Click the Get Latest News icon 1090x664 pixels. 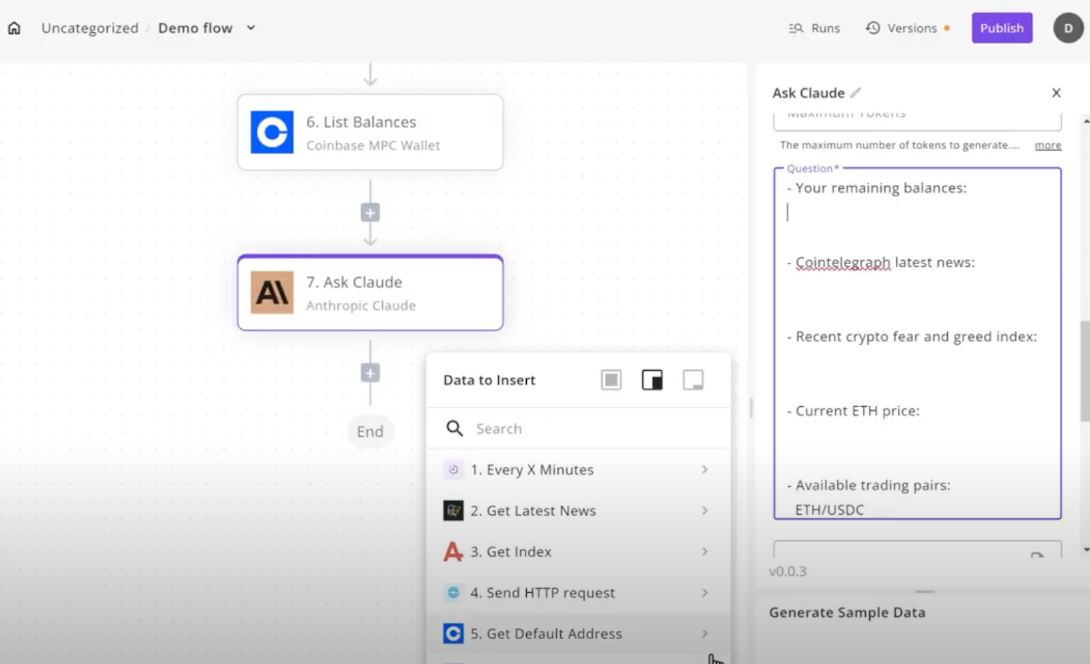coord(453,510)
